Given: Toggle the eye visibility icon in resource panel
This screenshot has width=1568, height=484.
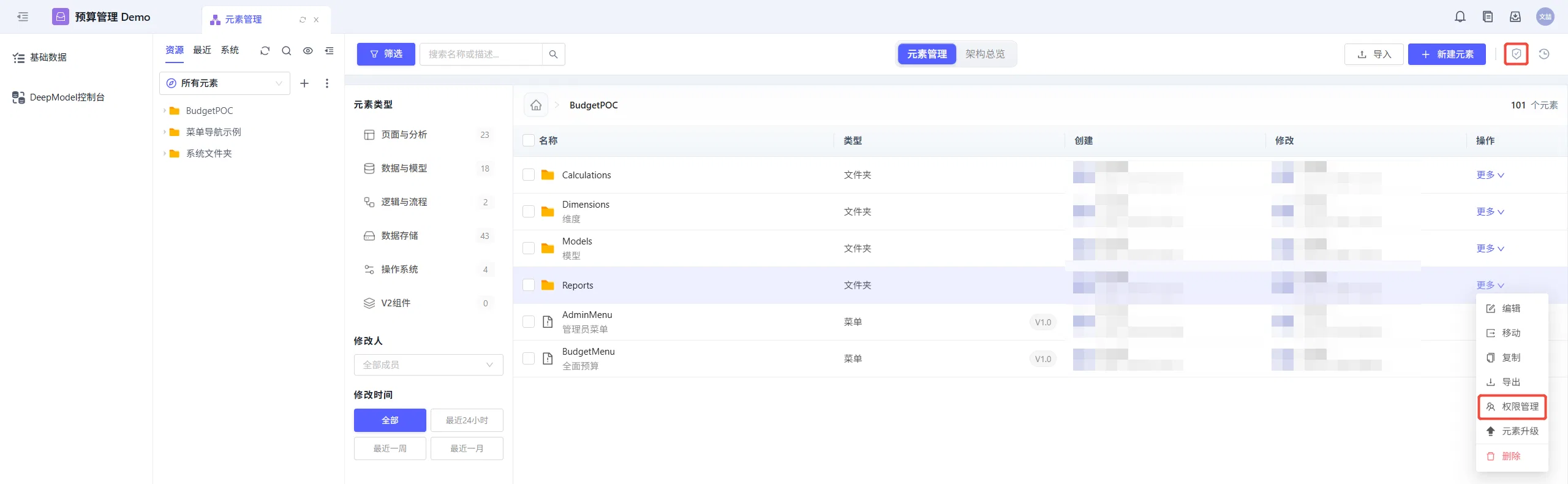Looking at the screenshot, I should (x=308, y=51).
